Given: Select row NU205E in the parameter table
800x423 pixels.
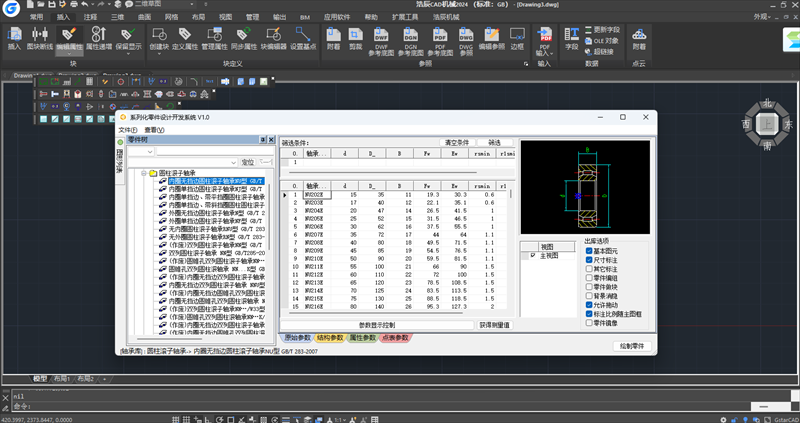Looking at the screenshot, I should coord(315,218).
